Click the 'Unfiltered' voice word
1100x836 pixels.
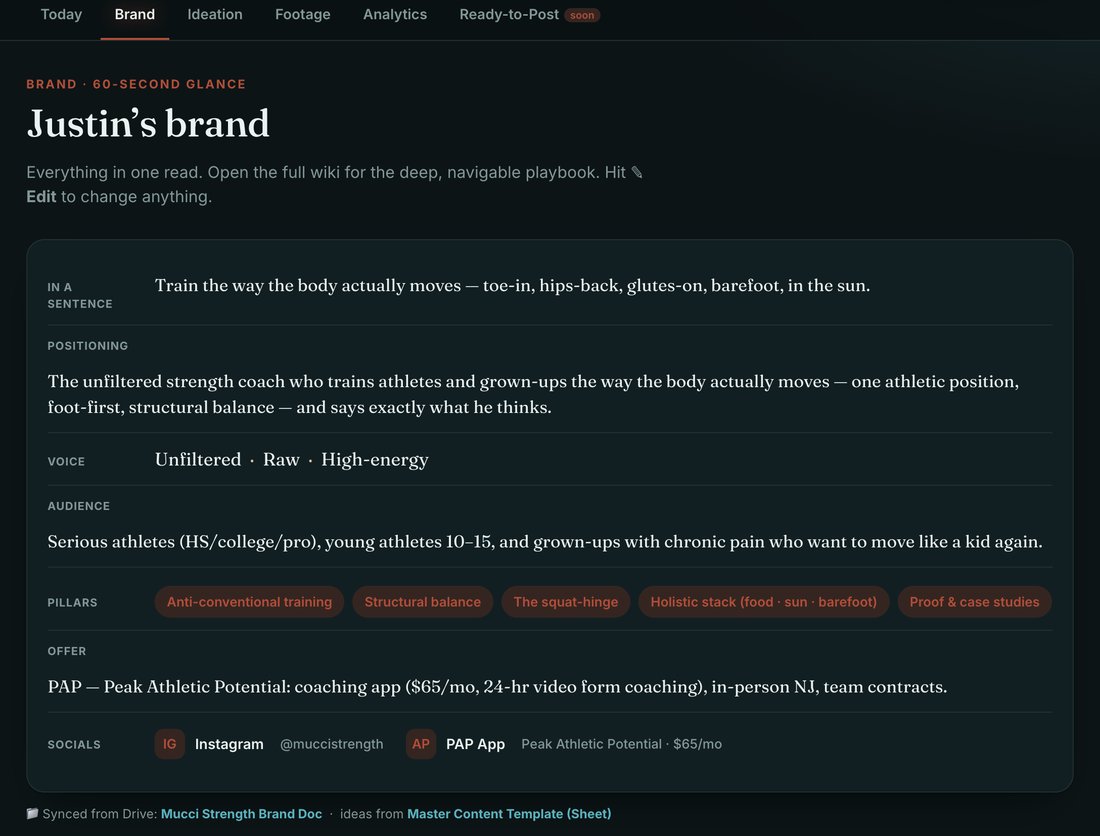(x=198, y=459)
